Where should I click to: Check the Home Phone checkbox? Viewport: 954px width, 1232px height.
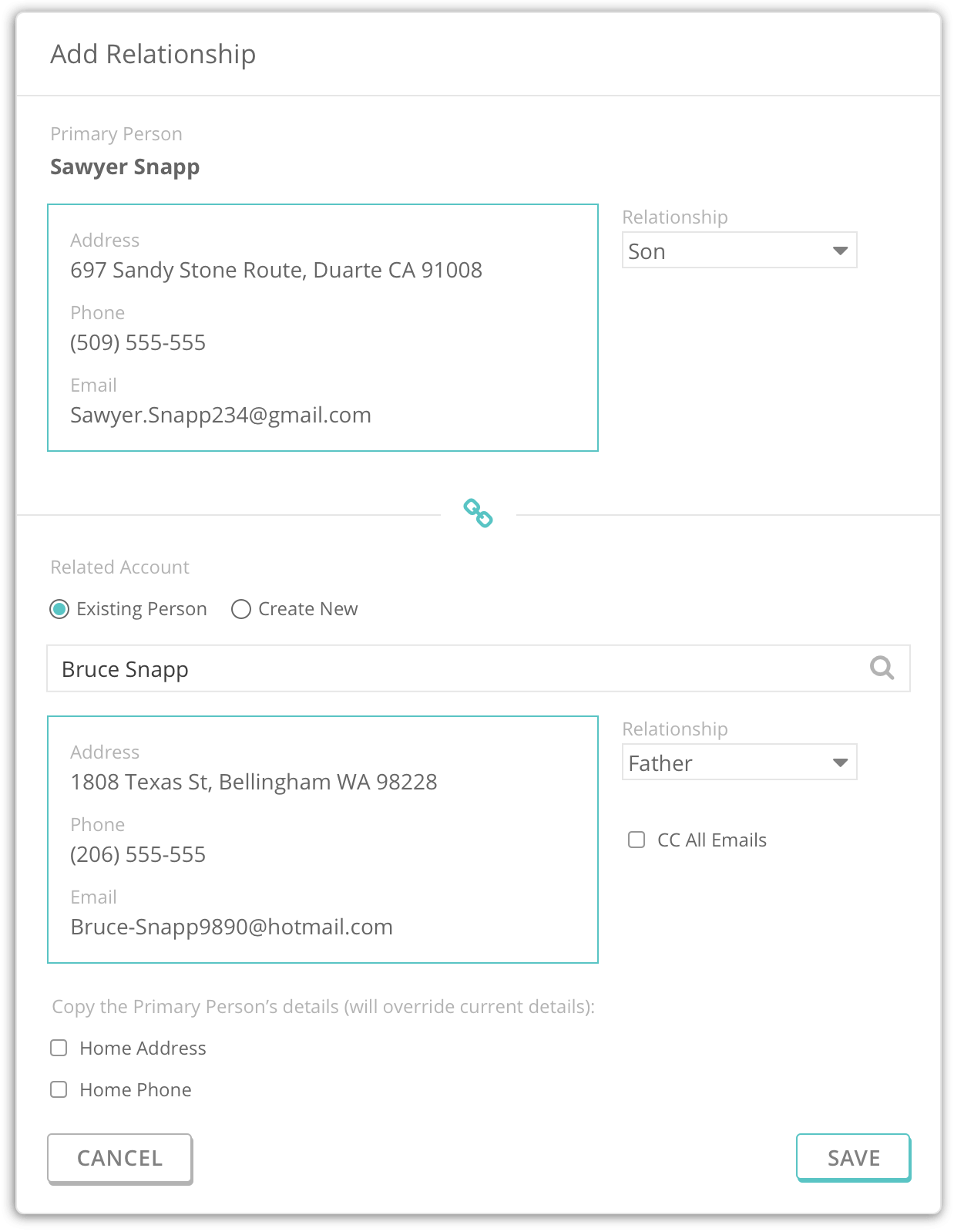[x=59, y=1089]
